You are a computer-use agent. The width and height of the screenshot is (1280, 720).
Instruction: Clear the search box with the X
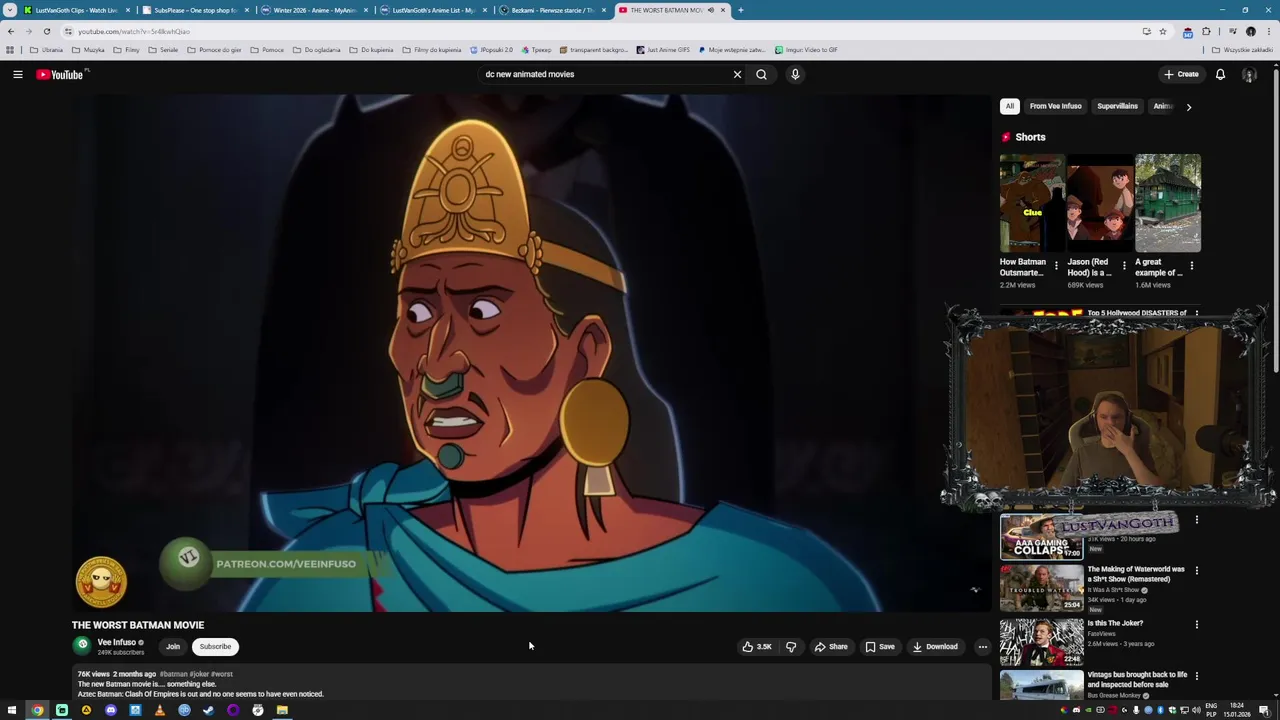click(737, 74)
